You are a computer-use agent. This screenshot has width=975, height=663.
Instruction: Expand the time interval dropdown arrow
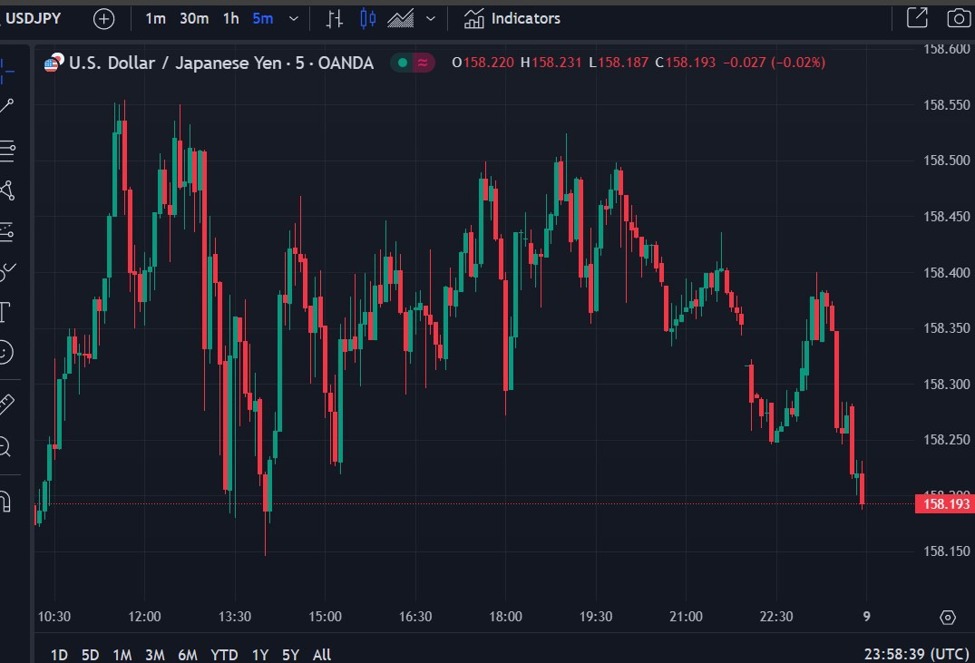tap(293, 18)
